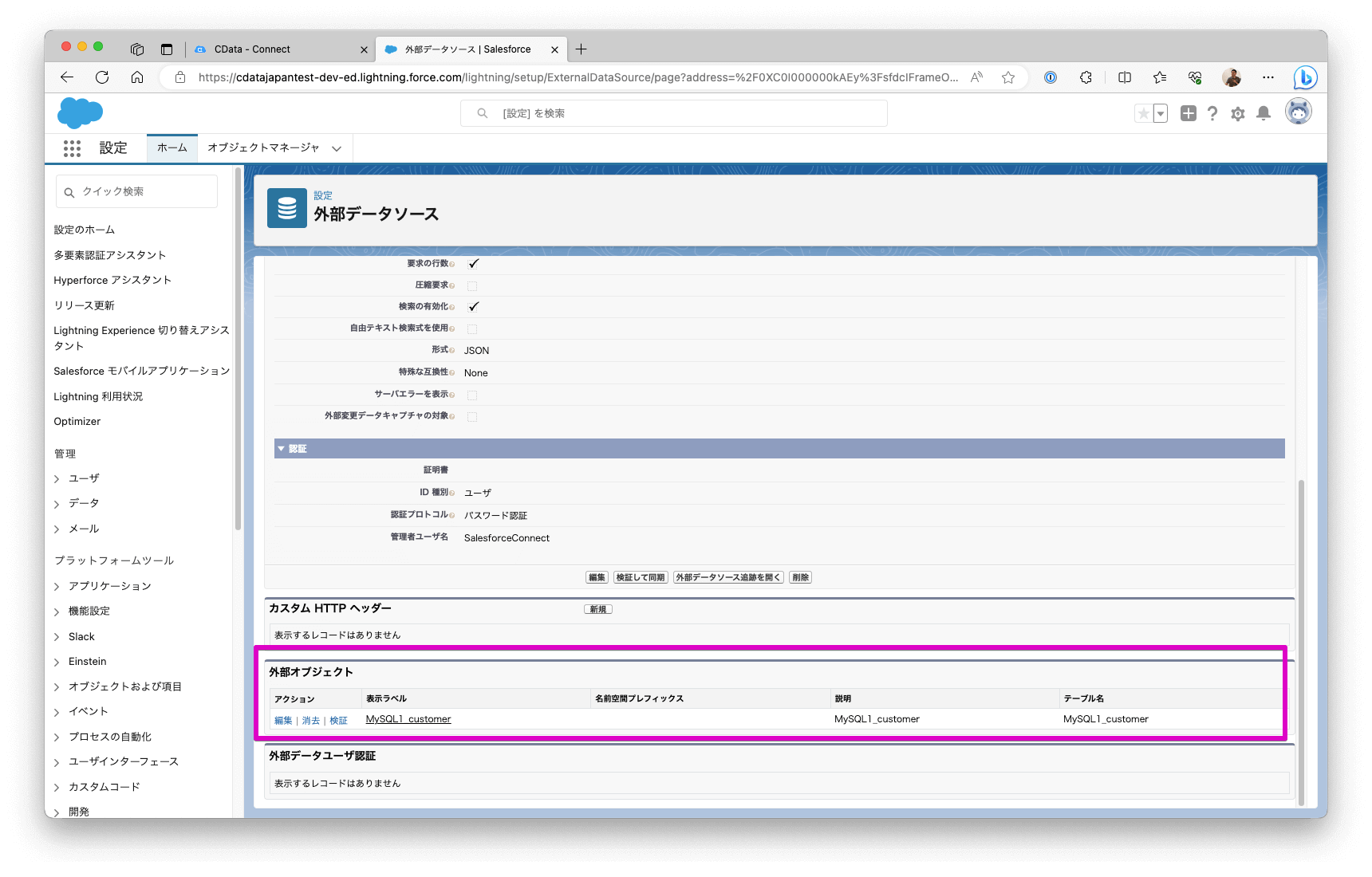The image size is (1372, 877).
Task: Switch to the CData - Connect browser tab
Action: [x=280, y=49]
